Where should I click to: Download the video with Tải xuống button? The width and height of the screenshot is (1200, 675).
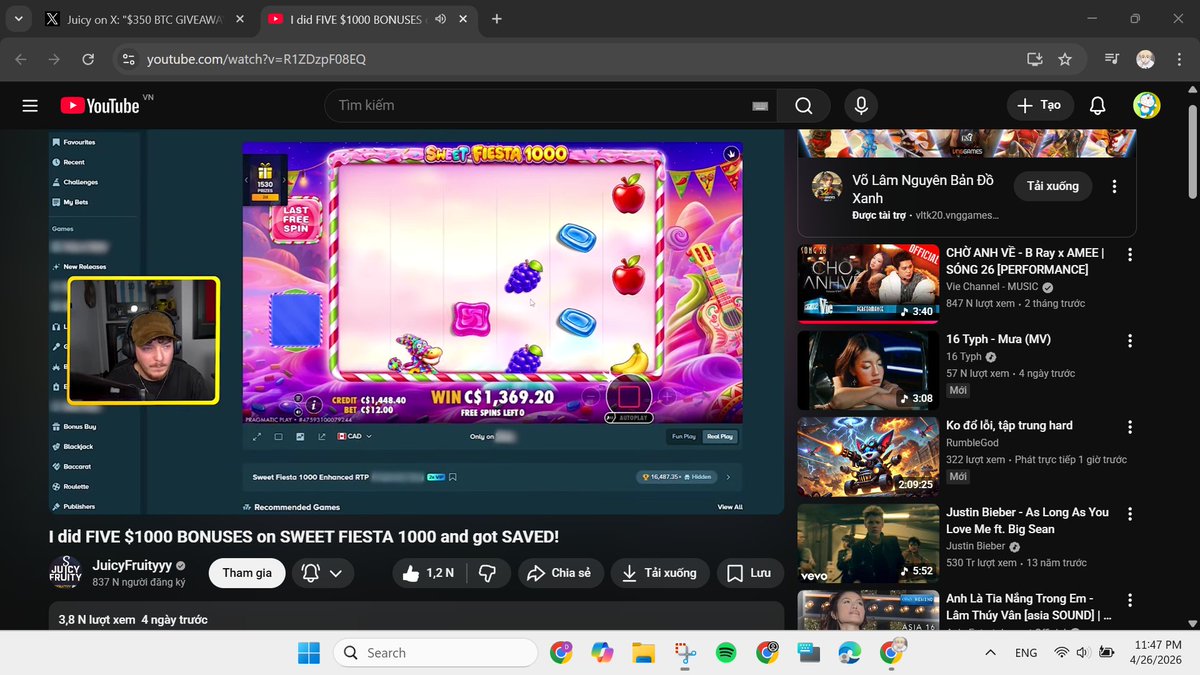[660, 573]
